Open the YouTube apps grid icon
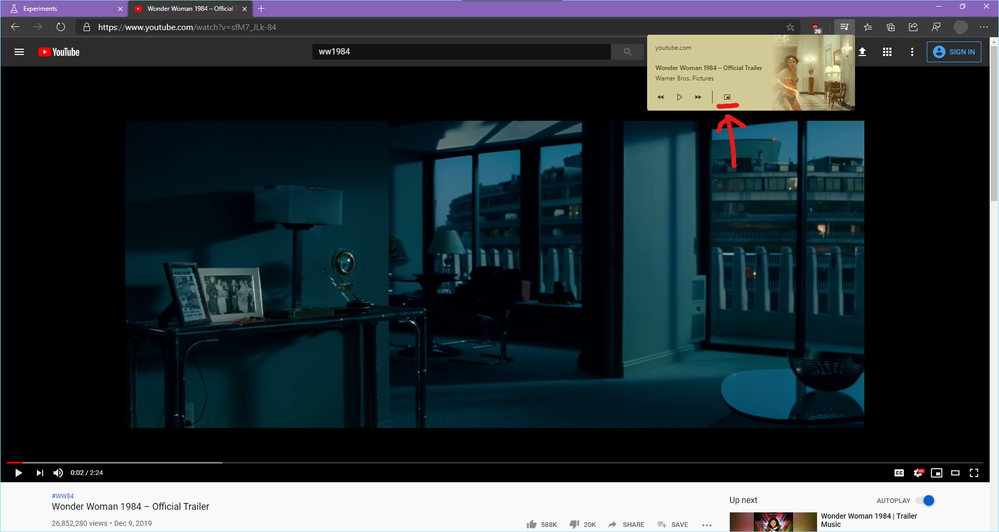Image resolution: width=999 pixels, height=532 pixels. [887, 52]
